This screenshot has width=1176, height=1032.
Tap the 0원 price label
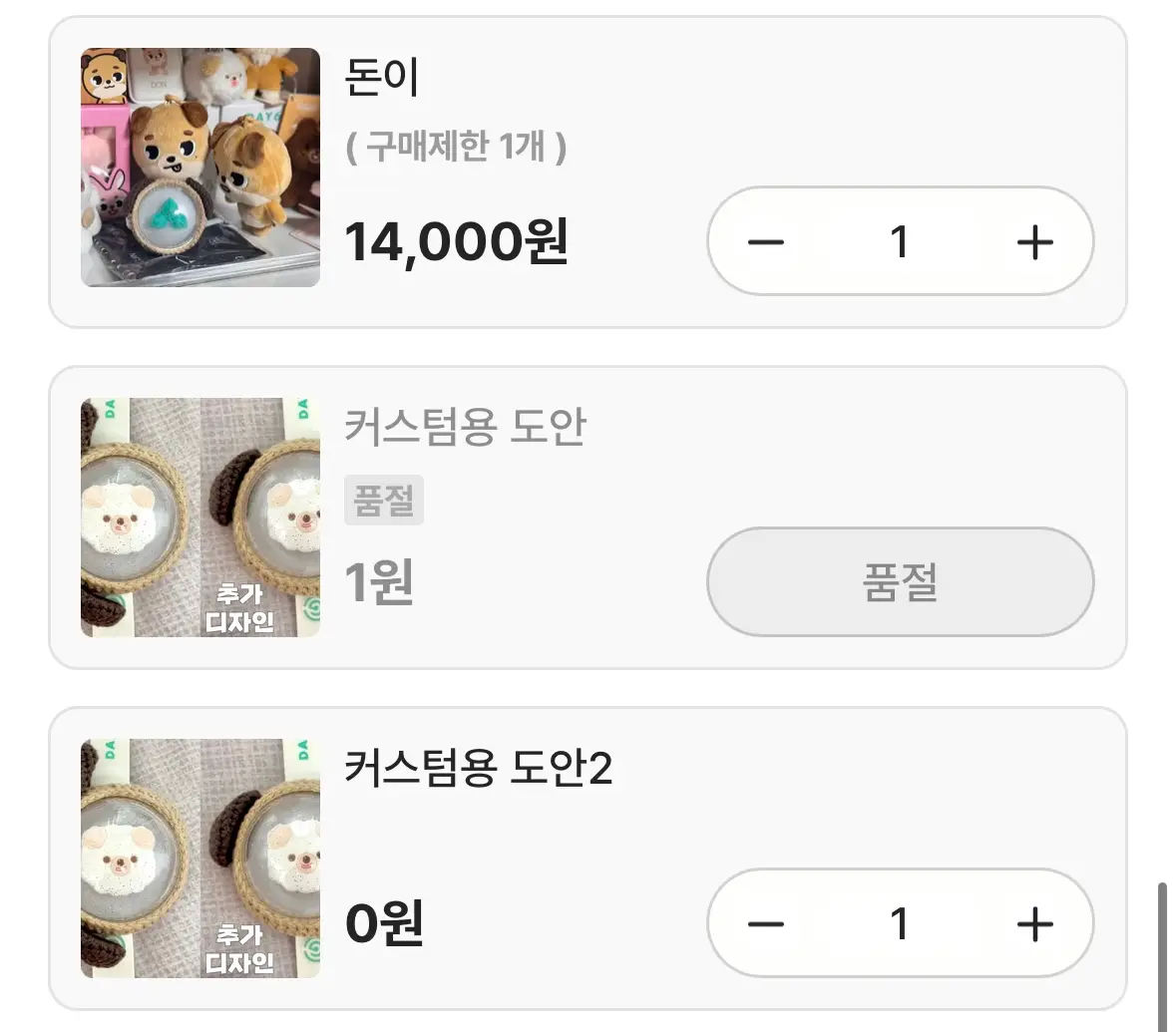coord(384,924)
